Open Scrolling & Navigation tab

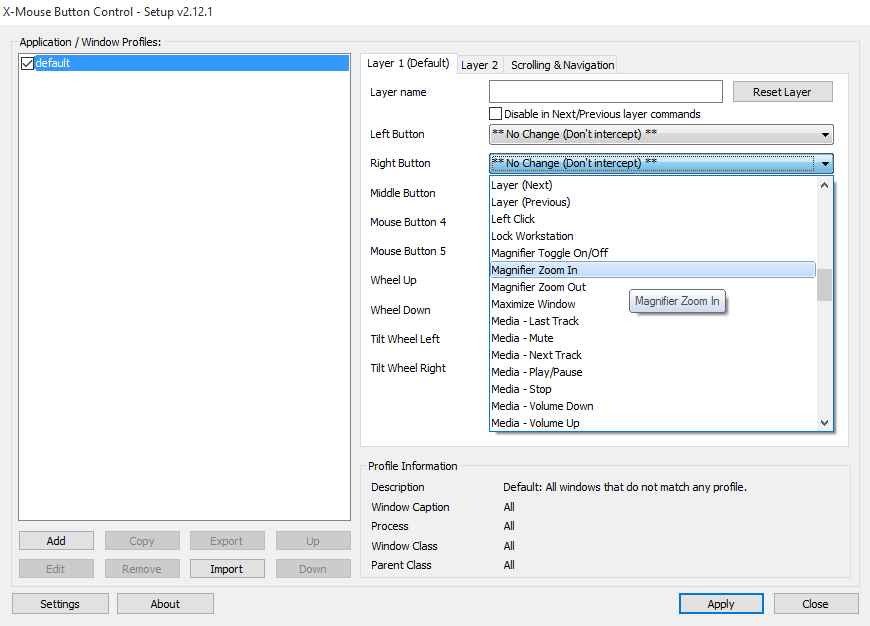562,65
